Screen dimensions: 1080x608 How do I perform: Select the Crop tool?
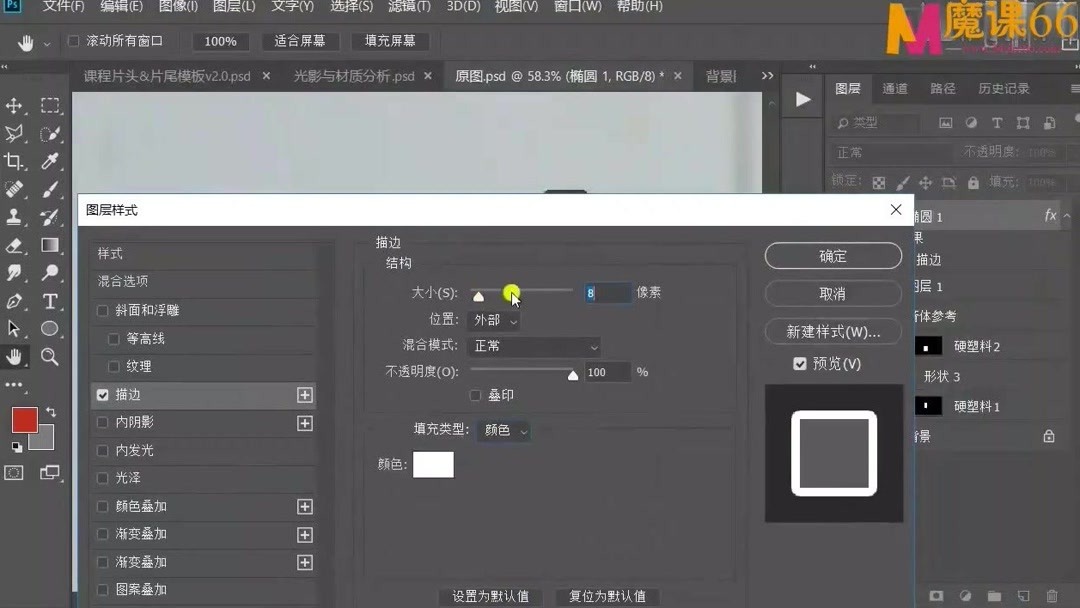coord(14,161)
